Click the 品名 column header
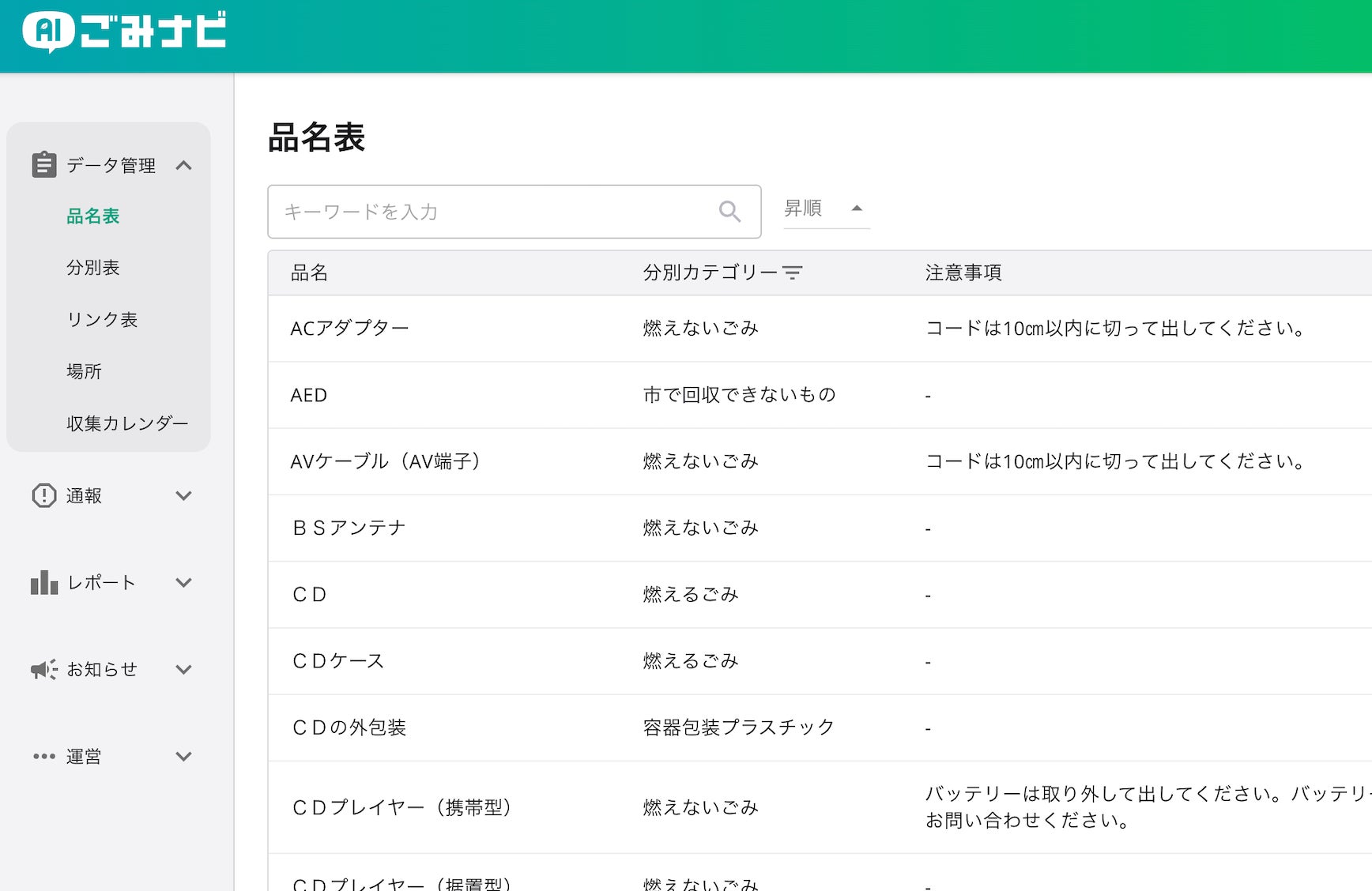Image resolution: width=1372 pixels, height=891 pixels. pos(309,273)
